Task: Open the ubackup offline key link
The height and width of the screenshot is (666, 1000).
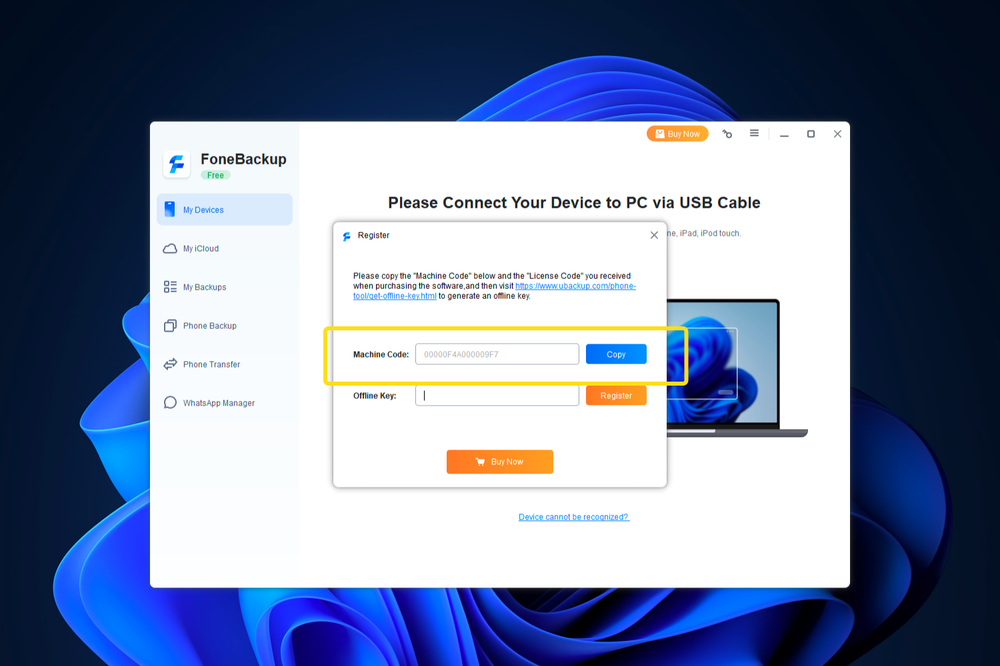Action: 494,291
